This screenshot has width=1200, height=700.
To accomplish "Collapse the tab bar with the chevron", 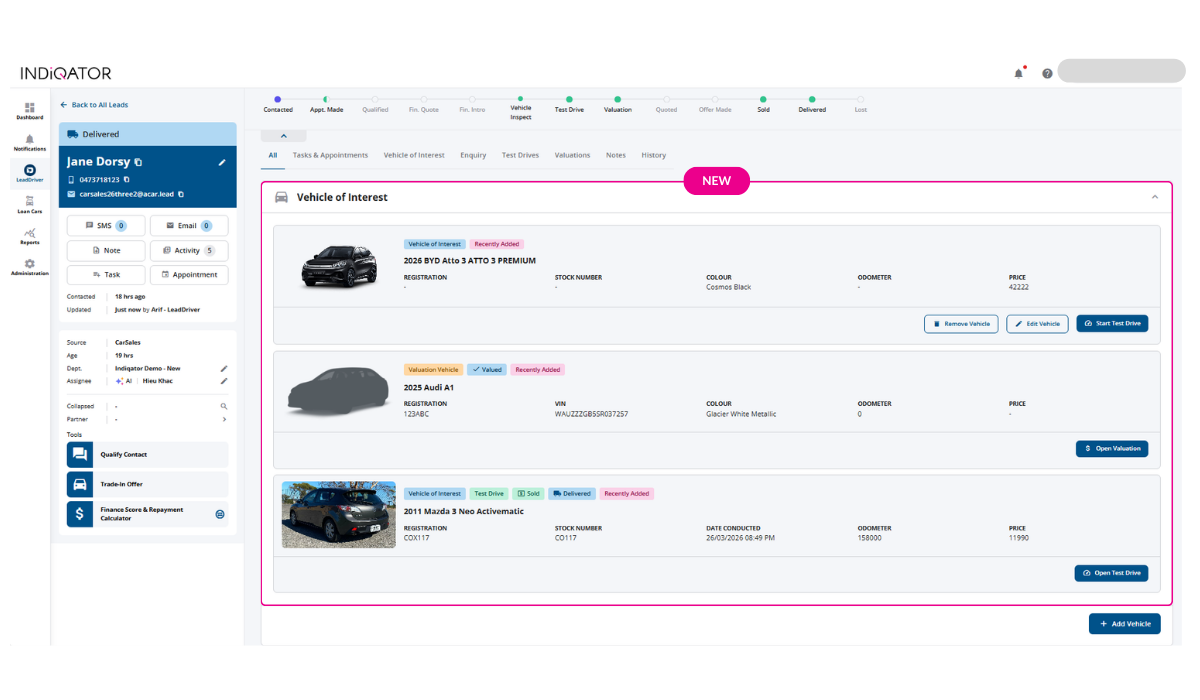I will [x=283, y=135].
